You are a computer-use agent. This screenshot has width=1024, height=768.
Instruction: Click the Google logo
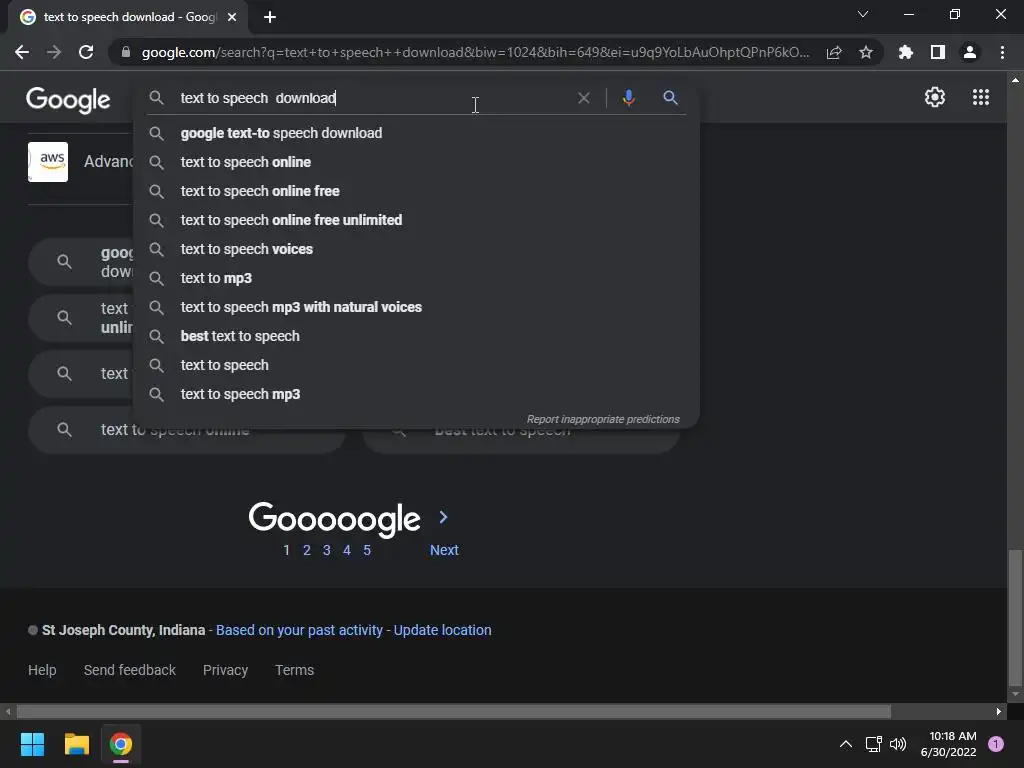[x=68, y=99]
